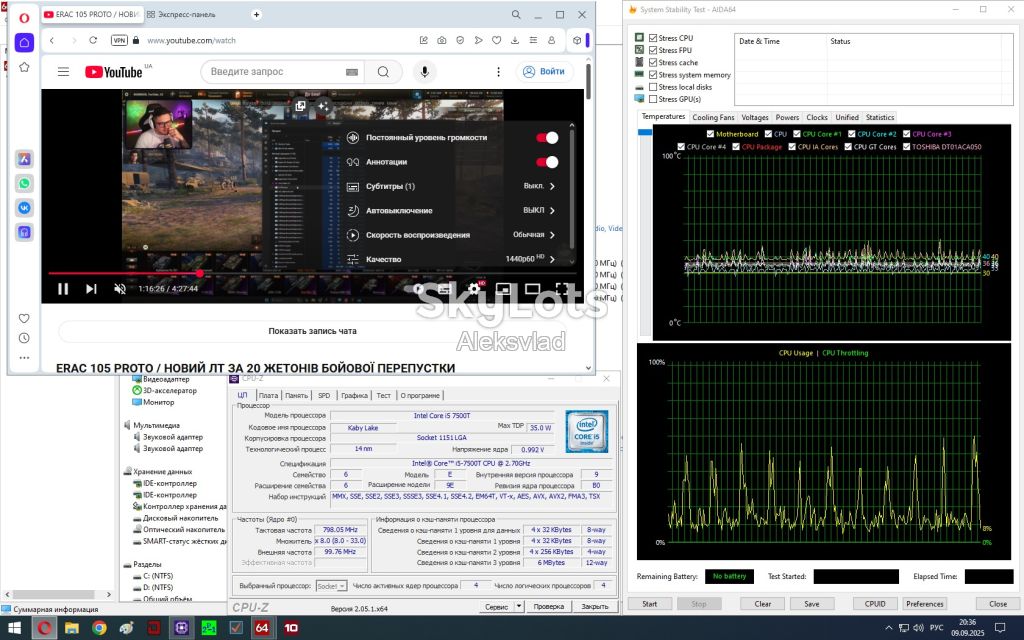Click the YouTube search magnifier button

[383, 72]
